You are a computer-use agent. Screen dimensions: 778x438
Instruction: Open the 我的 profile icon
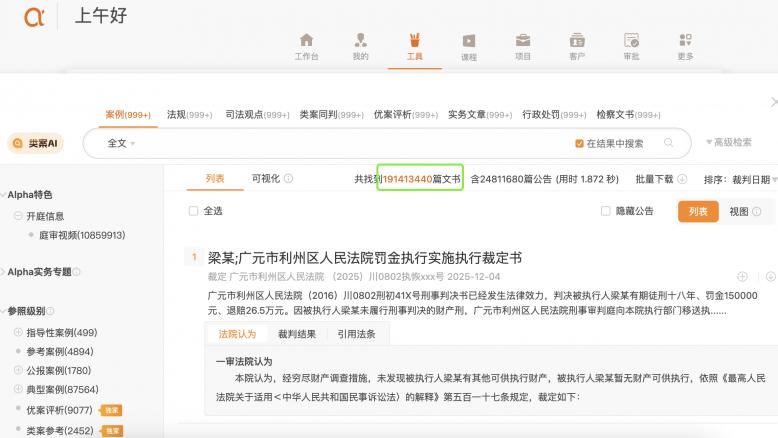tap(361, 40)
